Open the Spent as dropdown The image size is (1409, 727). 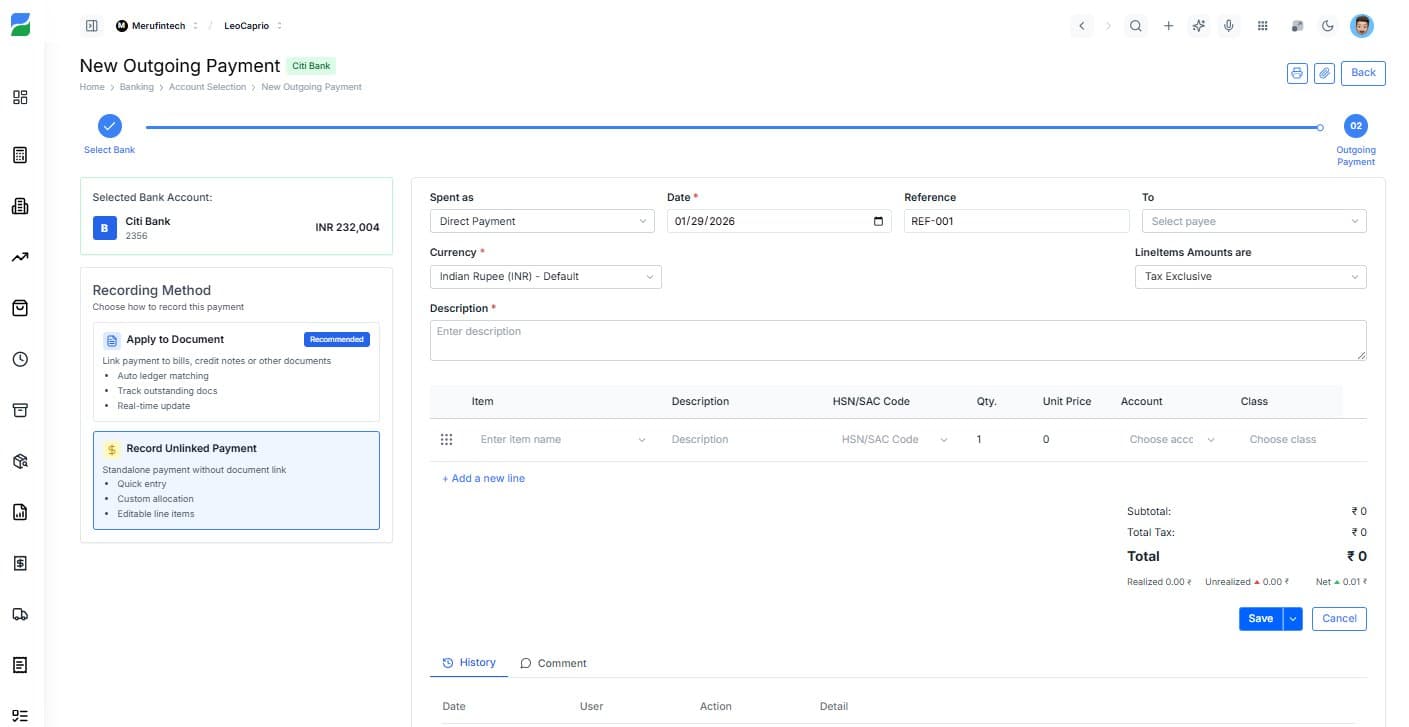(541, 220)
